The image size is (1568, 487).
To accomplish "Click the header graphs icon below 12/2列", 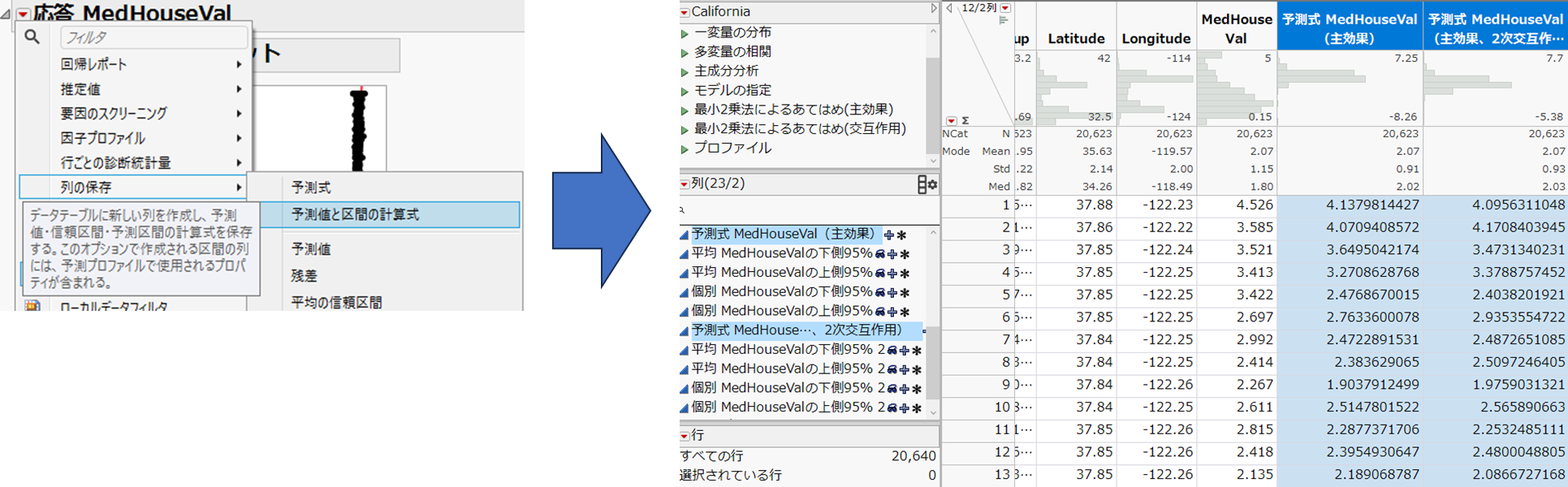I will [1004, 20].
